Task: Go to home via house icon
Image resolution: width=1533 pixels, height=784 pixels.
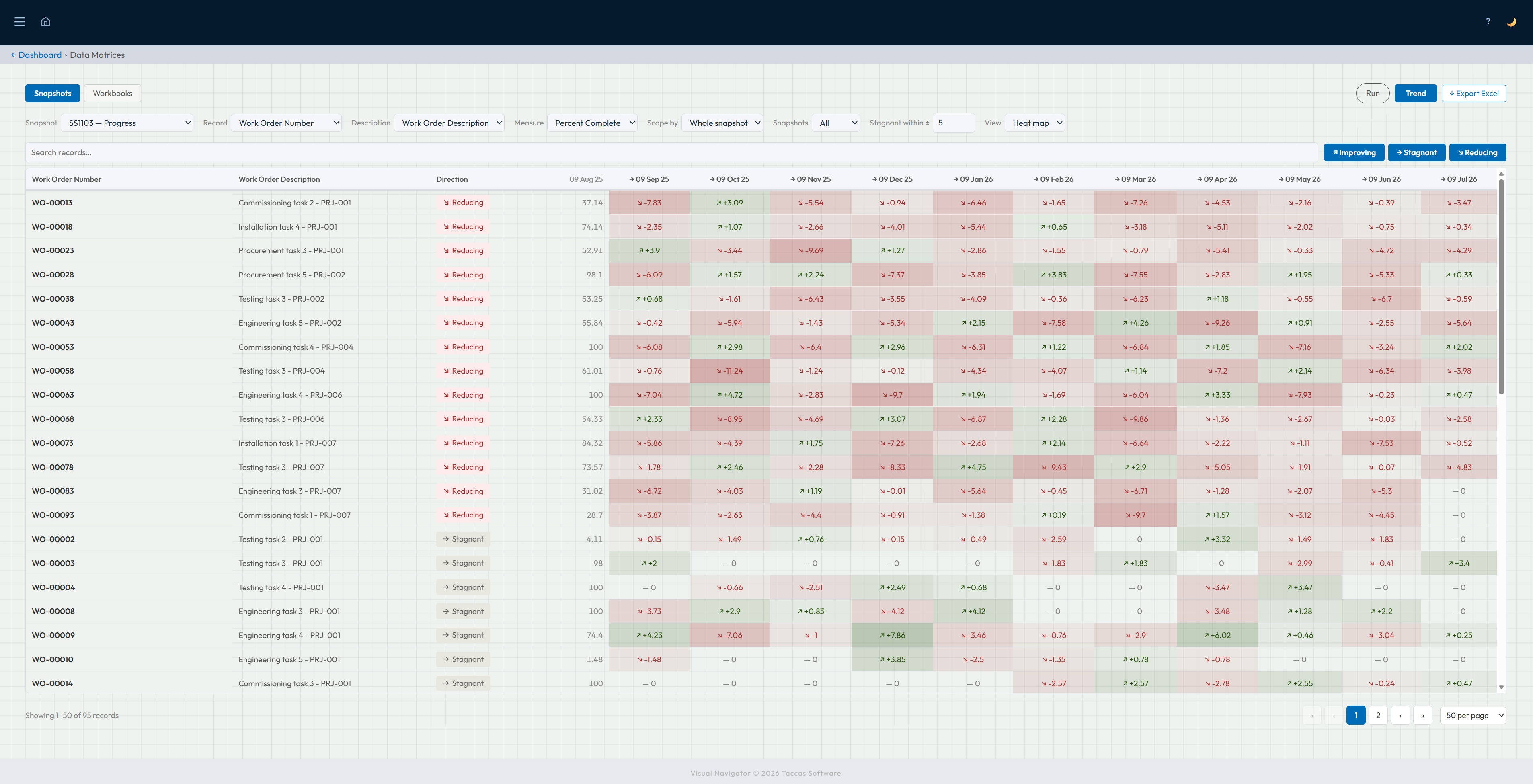Action: 45,21
